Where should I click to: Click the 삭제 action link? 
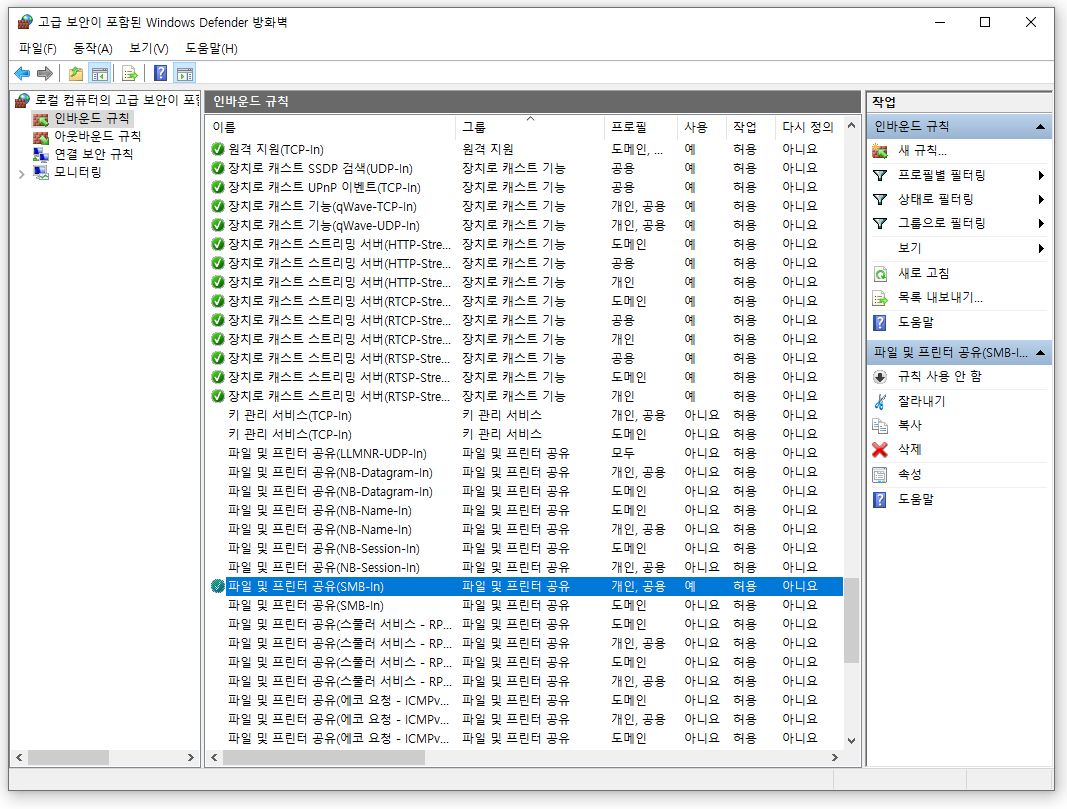click(909, 450)
